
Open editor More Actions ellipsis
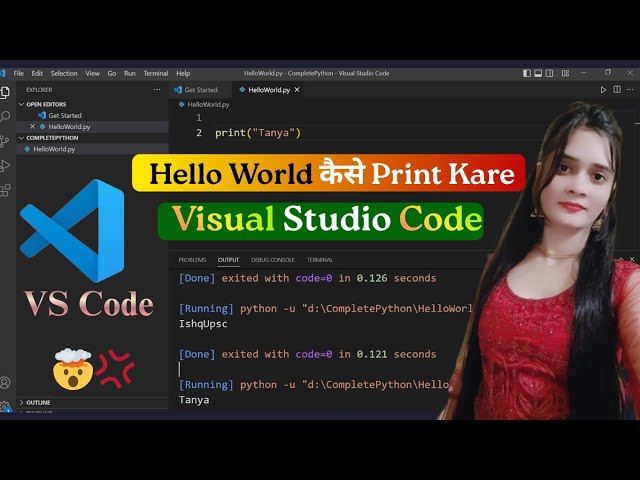(630, 90)
